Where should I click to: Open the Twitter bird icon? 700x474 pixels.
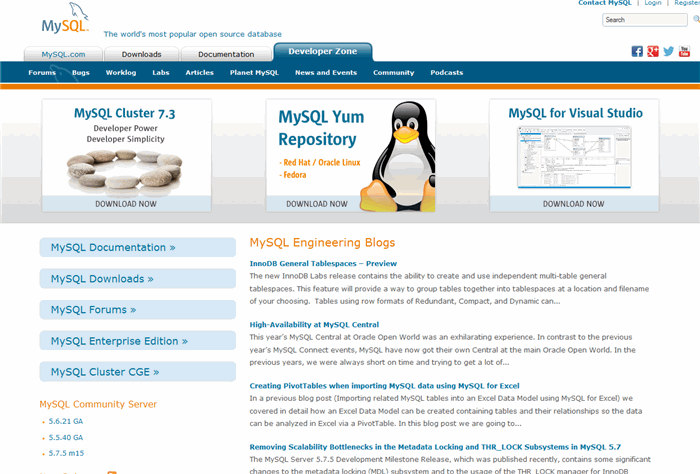(x=668, y=51)
